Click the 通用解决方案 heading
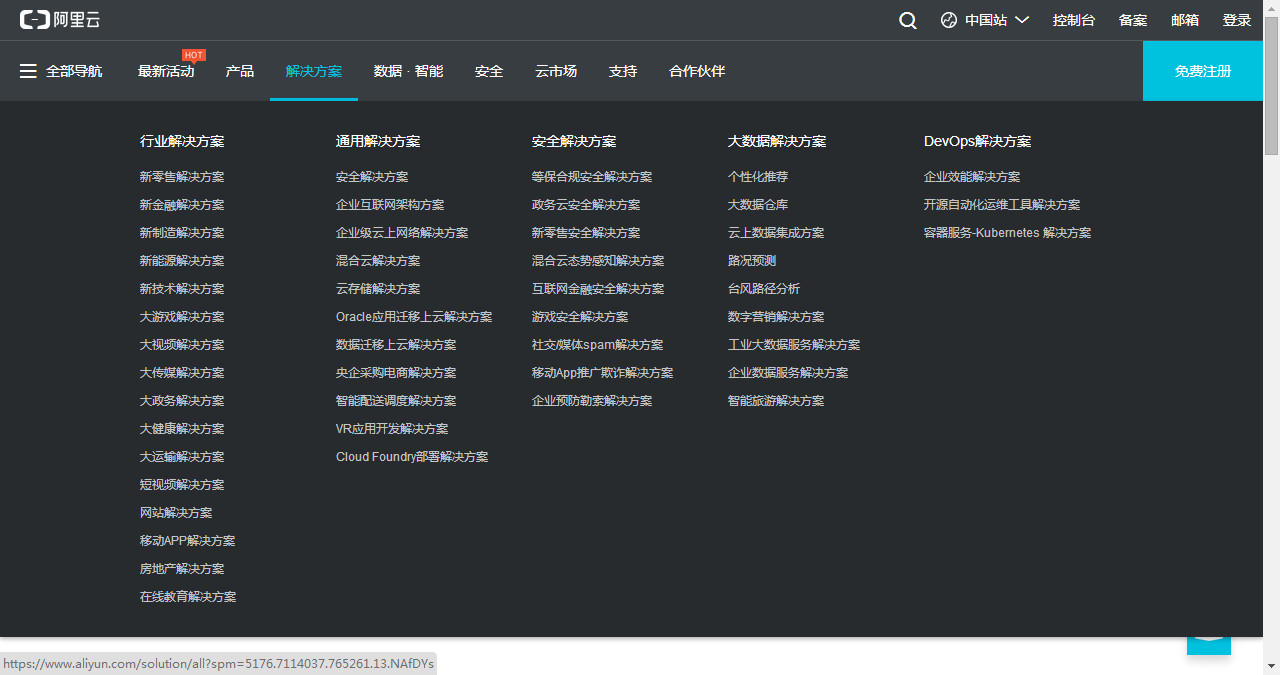This screenshot has height=675, width=1280. (378, 141)
